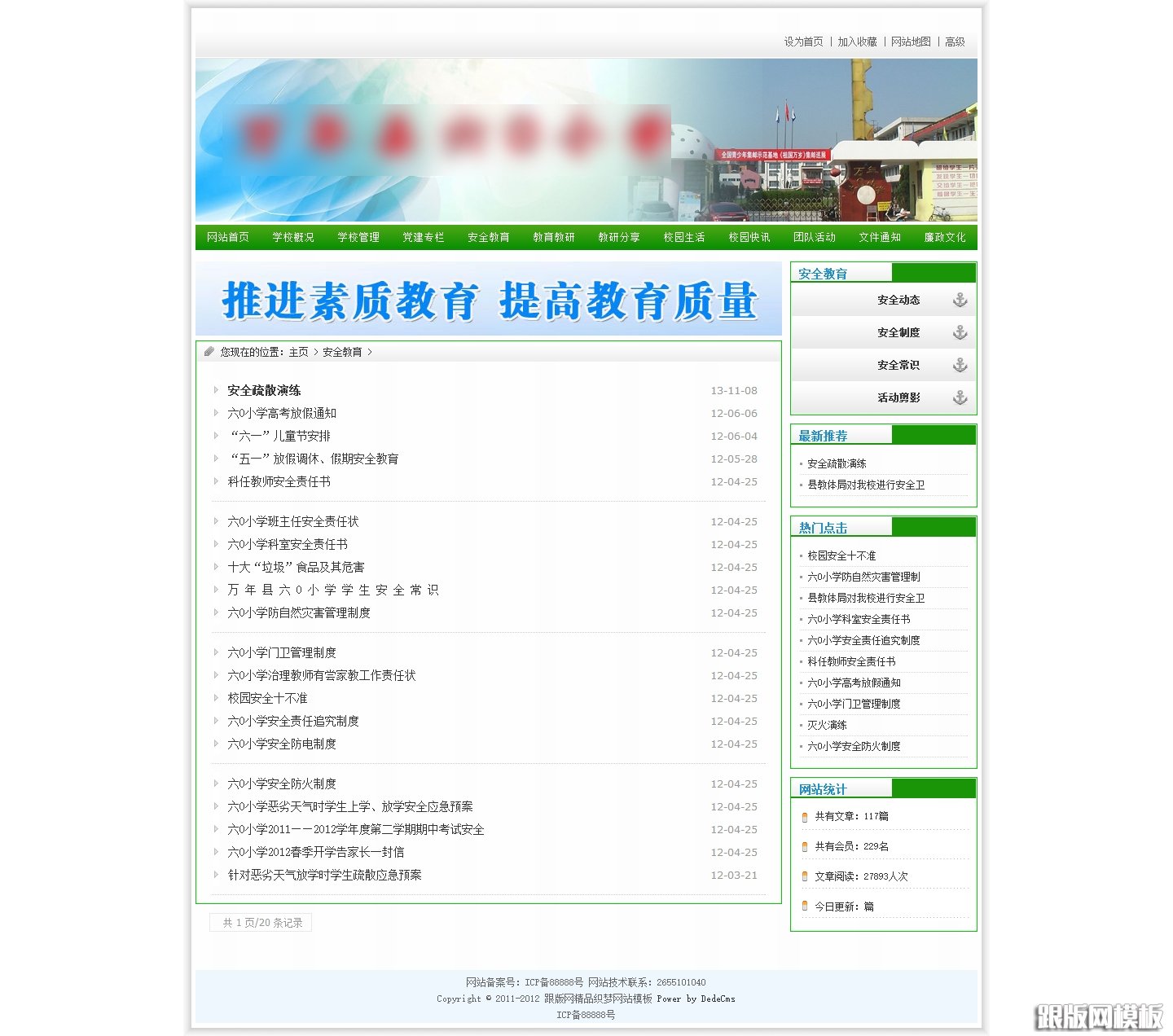Image resolution: width=1173 pixels, height=1036 pixels.
Task: Open the 廉政文化 menu item
Action: pos(945,237)
